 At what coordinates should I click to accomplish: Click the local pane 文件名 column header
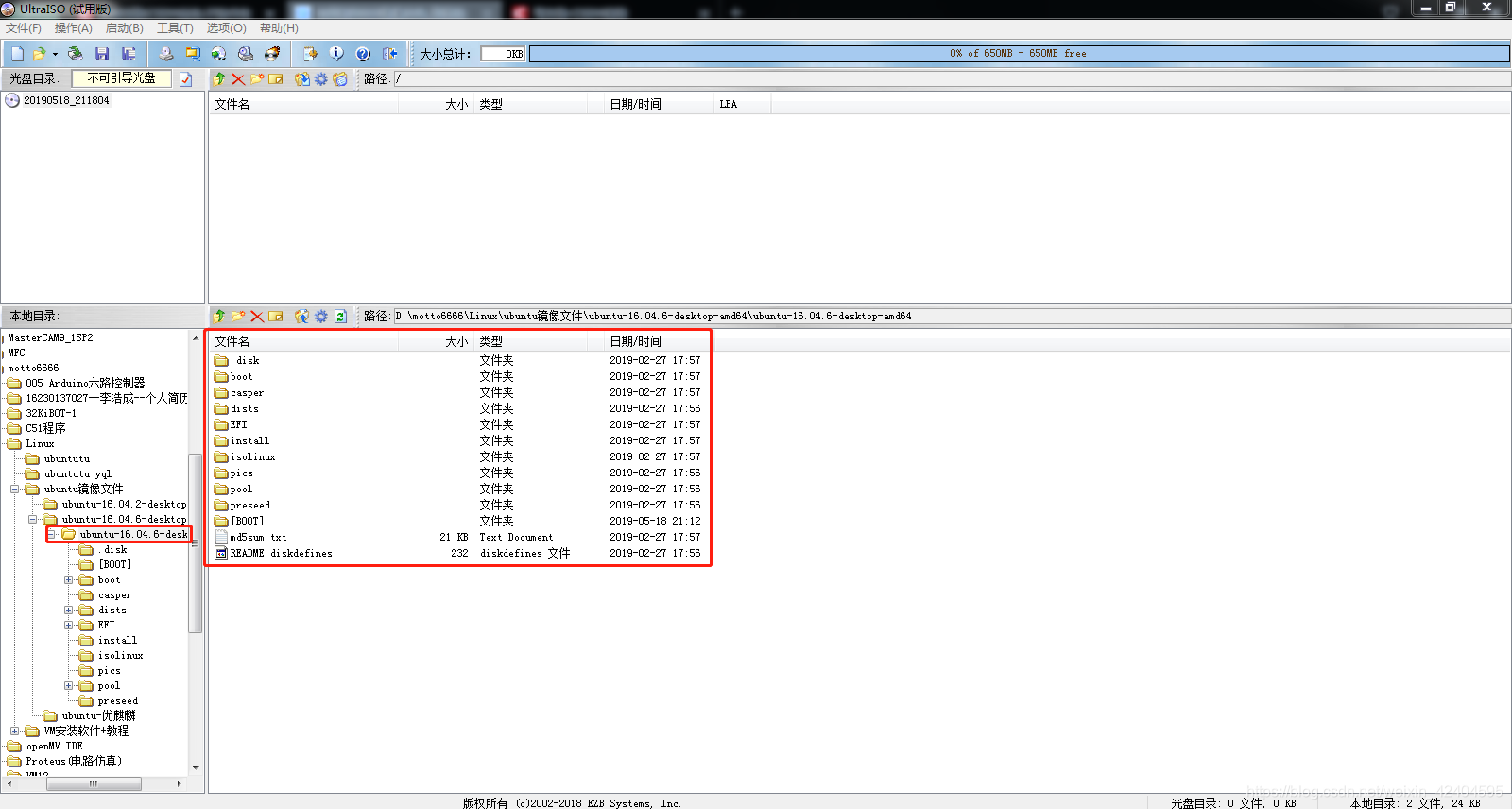tap(305, 342)
